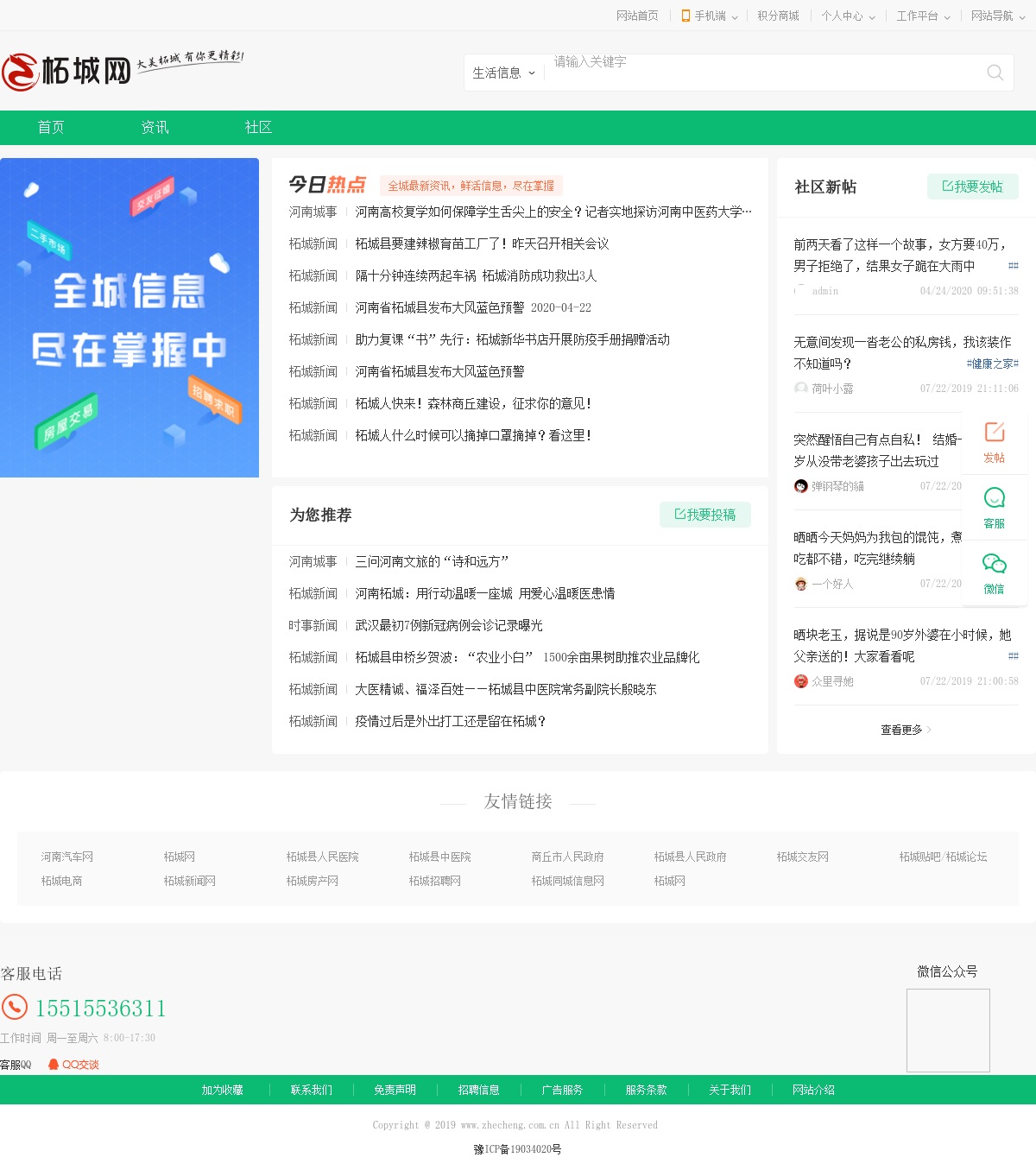Click poster name admin
This screenshot has height=1170, width=1036.
click(x=824, y=291)
